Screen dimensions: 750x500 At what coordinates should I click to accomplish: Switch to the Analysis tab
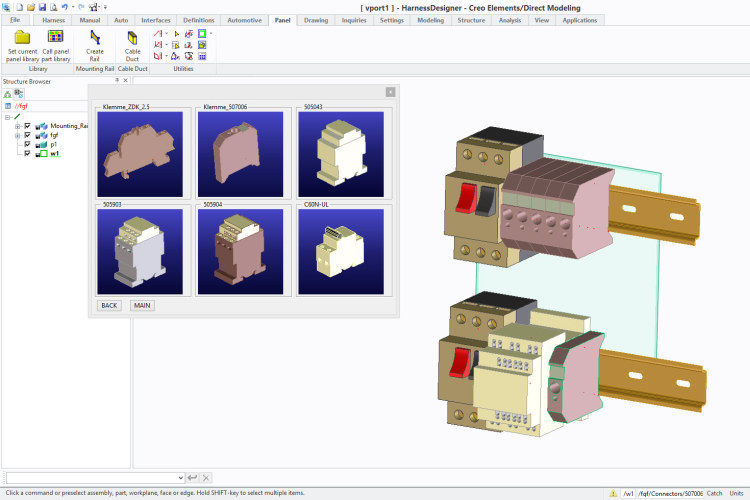click(x=510, y=20)
